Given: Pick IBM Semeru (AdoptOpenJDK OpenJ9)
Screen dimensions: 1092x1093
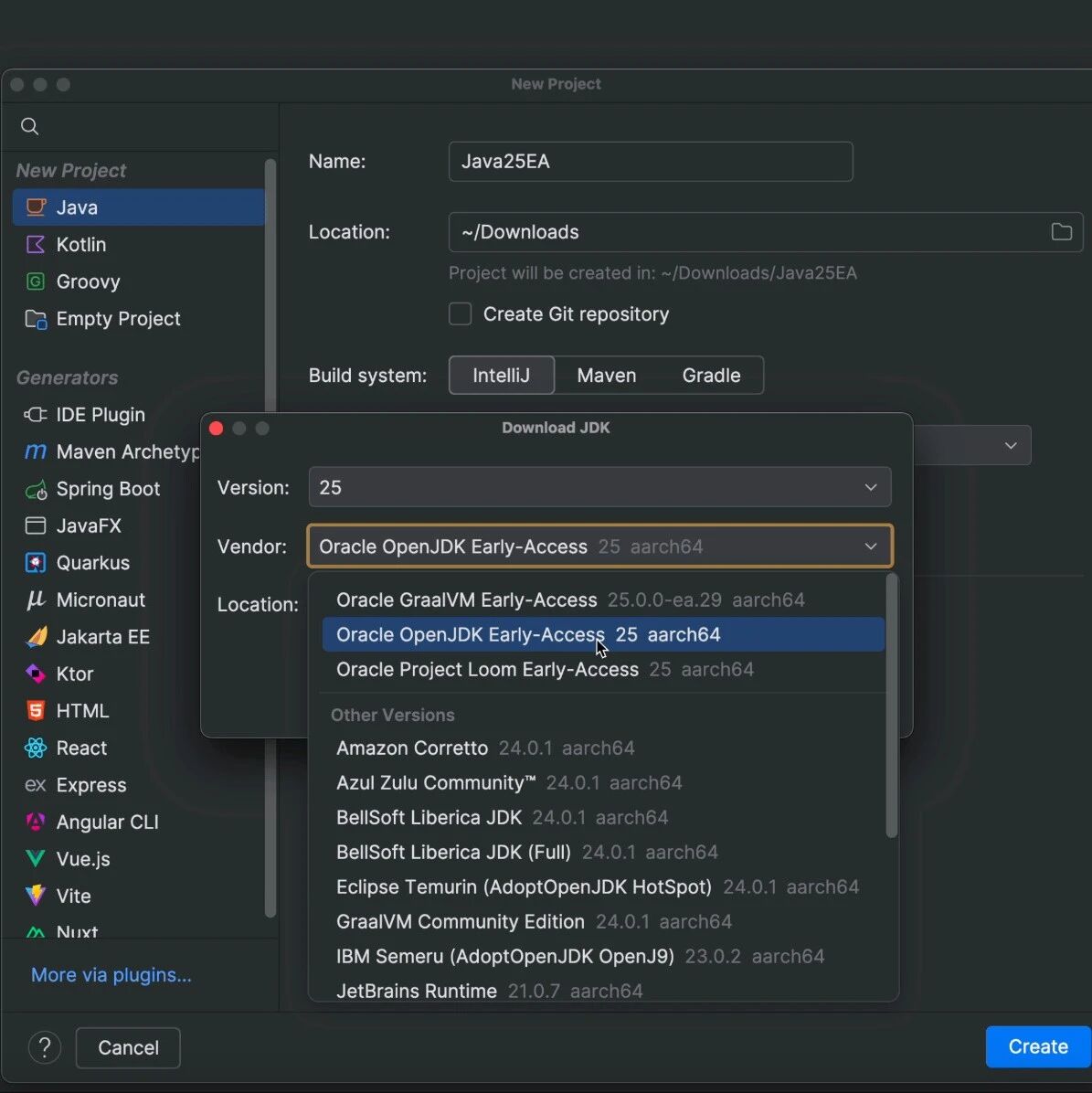Looking at the screenshot, I should click(603, 956).
